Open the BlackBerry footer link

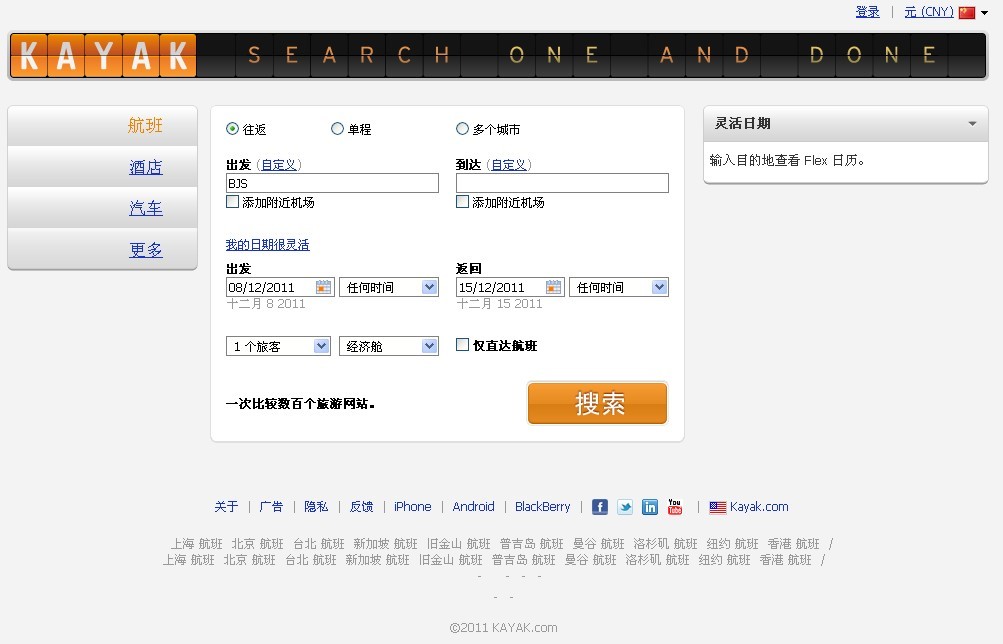[x=542, y=507]
